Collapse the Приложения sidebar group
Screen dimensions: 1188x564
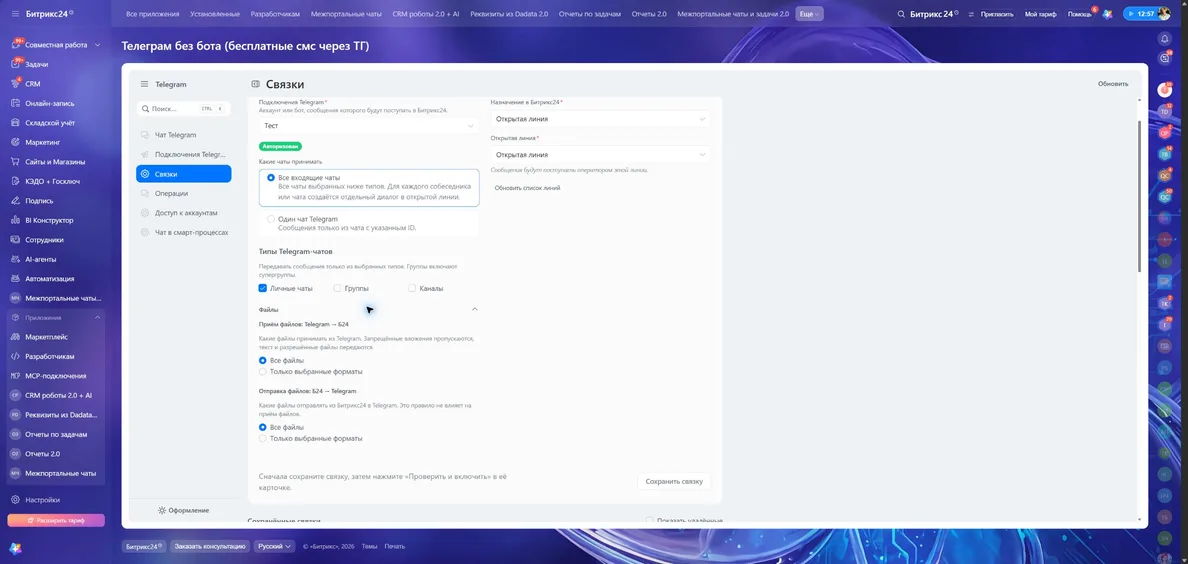point(97,318)
